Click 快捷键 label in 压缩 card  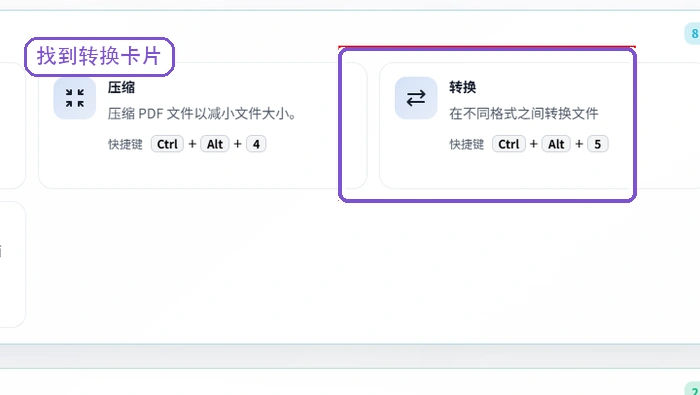(125, 144)
